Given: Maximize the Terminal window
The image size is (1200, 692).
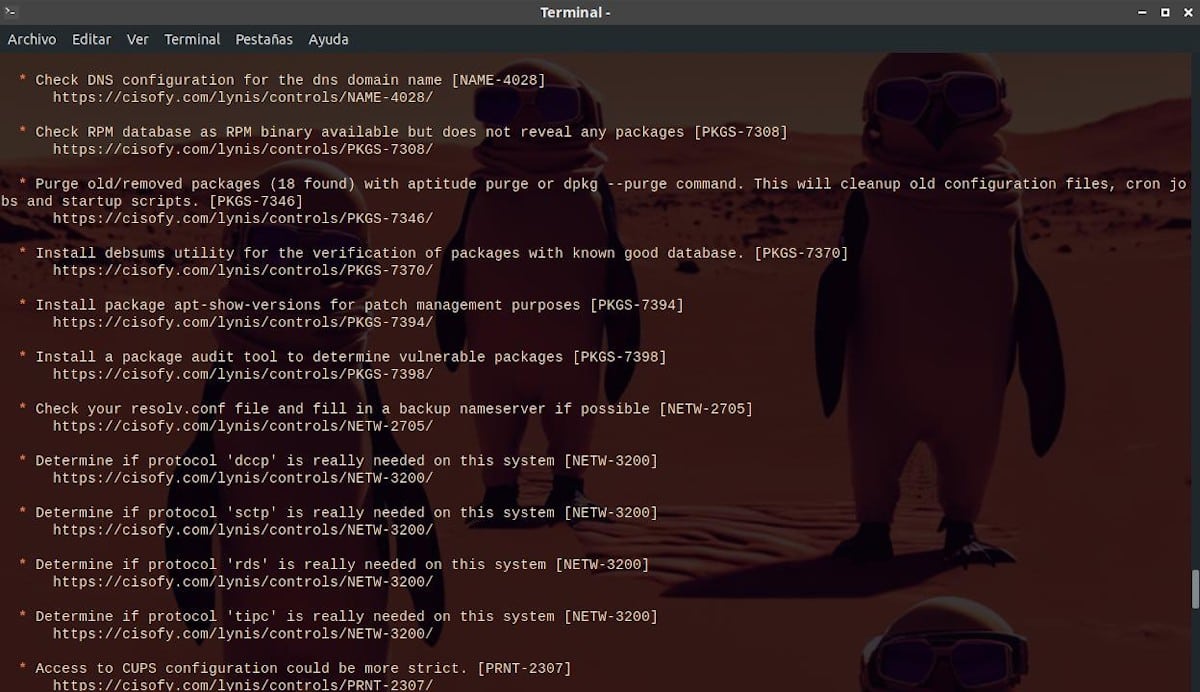Looking at the screenshot, I should point(1165,12).
